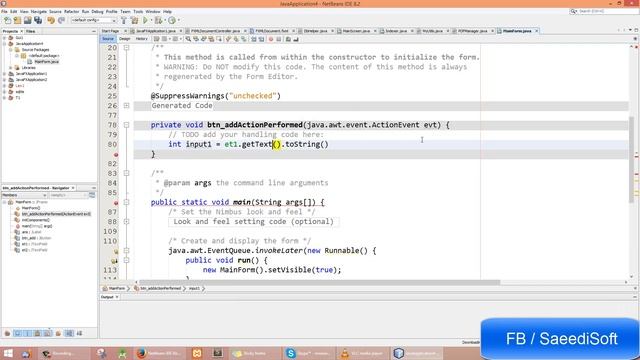
Task: Click the Shift Line Right icon
Action: click(x=262, y=39)
